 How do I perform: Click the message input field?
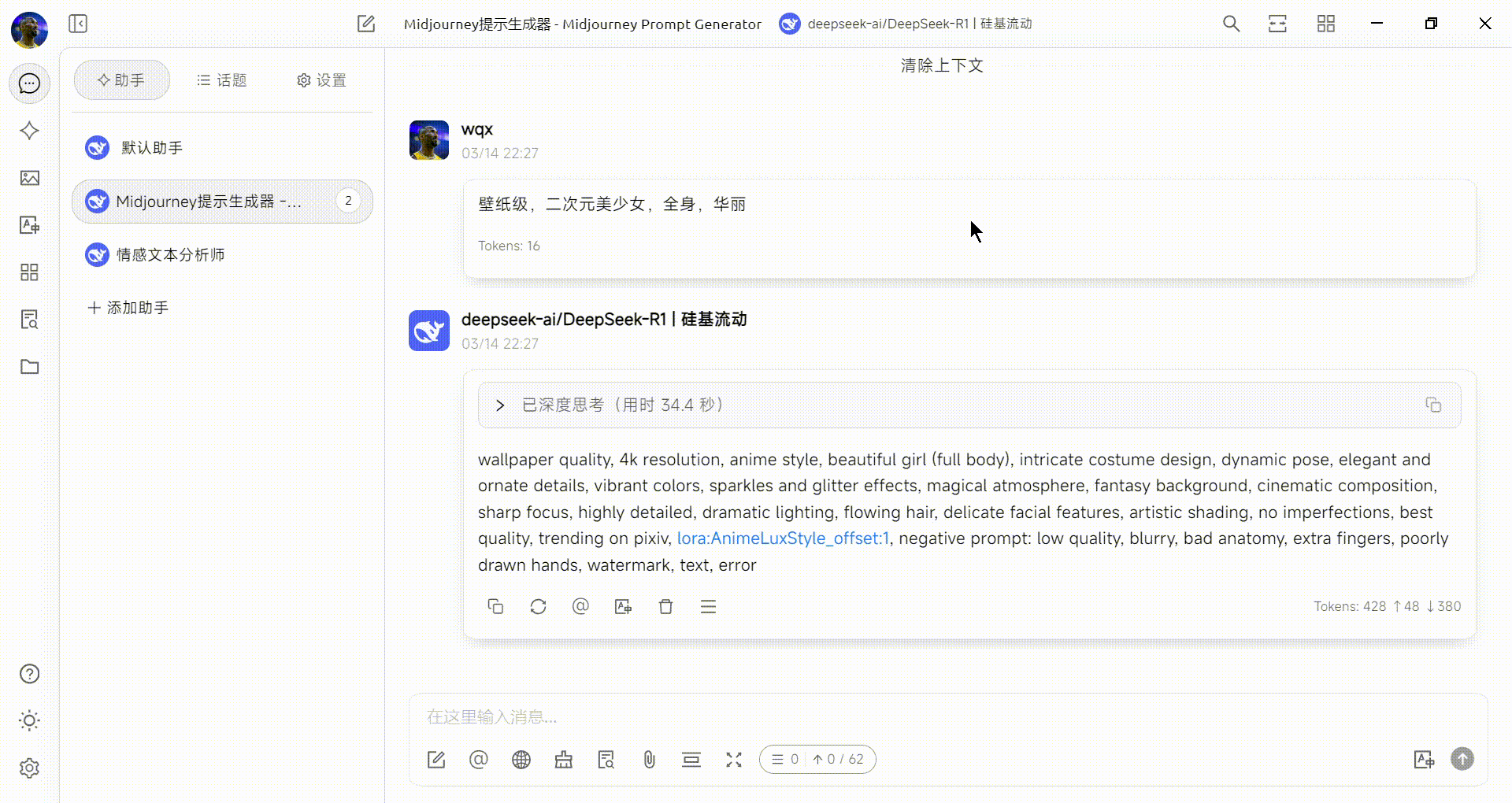[948, 717]
